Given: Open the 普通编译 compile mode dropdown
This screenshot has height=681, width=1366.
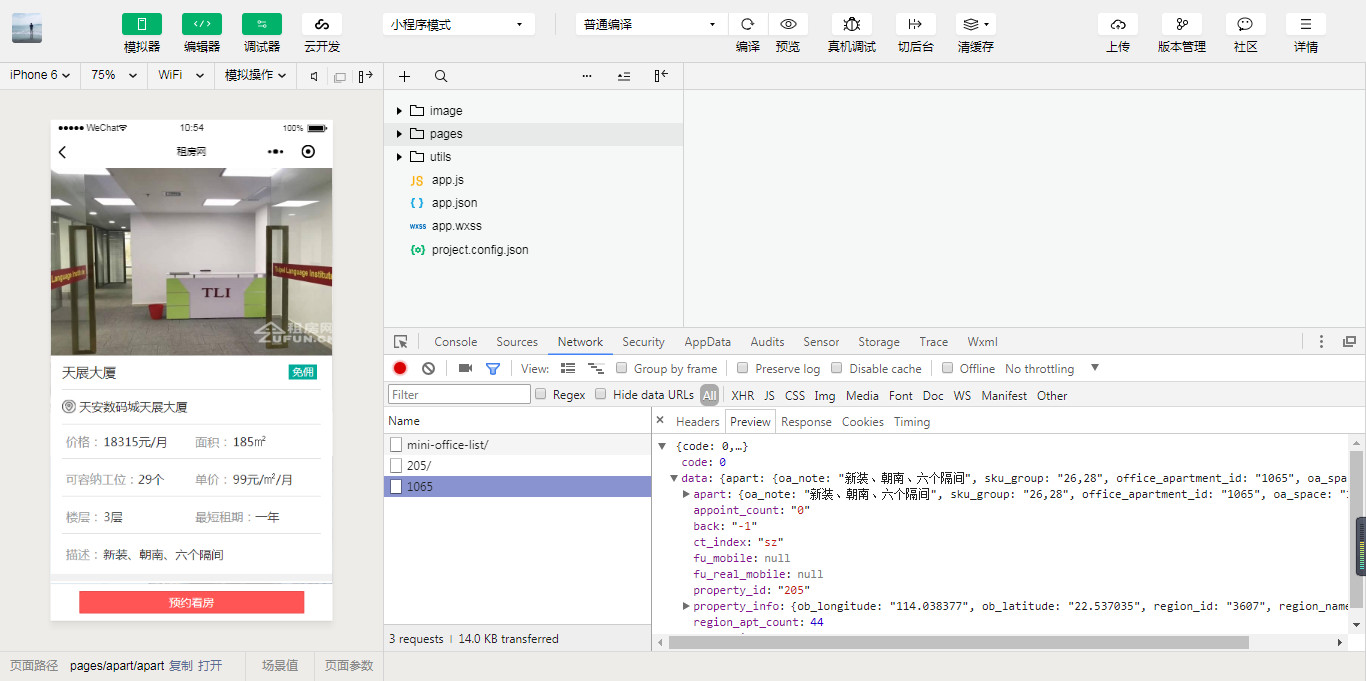Looking at the screenshot, I should [x=651, y=24].
